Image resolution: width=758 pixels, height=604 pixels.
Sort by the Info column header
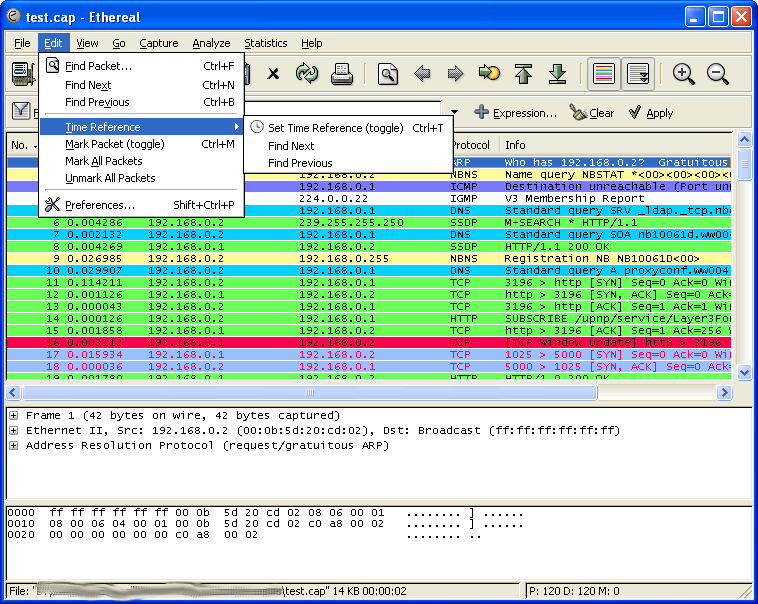(616, 145)
